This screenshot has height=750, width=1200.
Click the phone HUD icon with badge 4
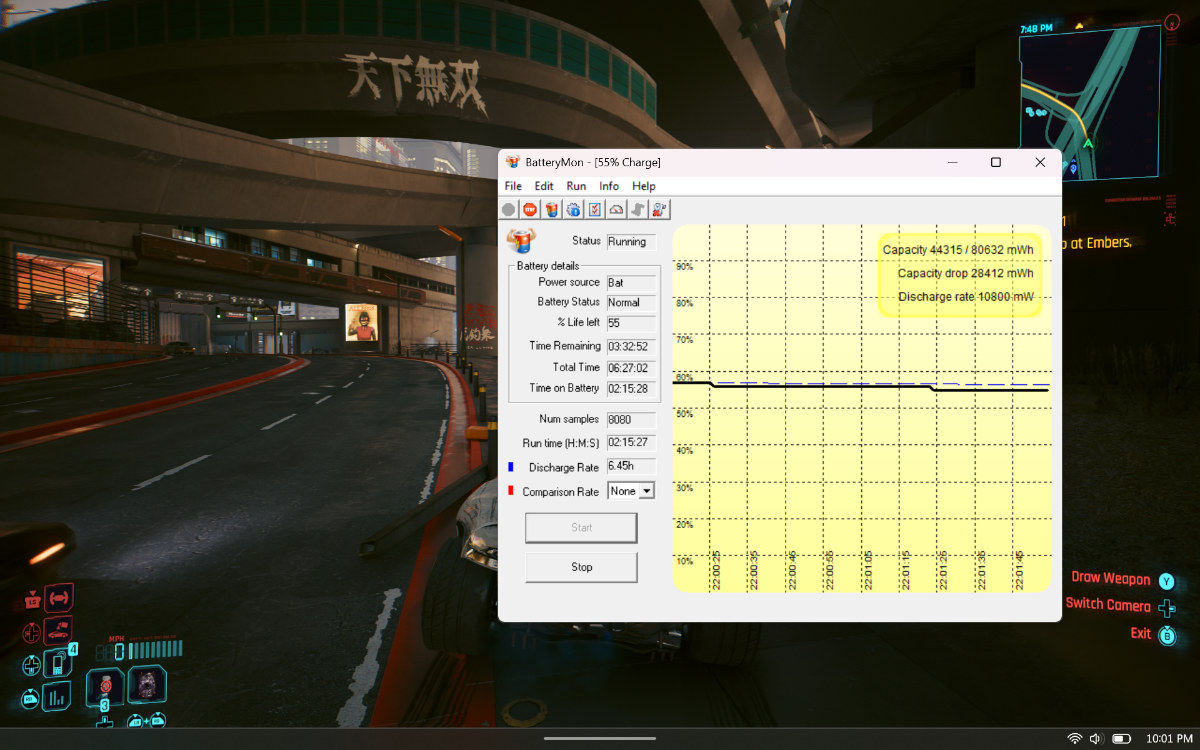tap(59, 663)
